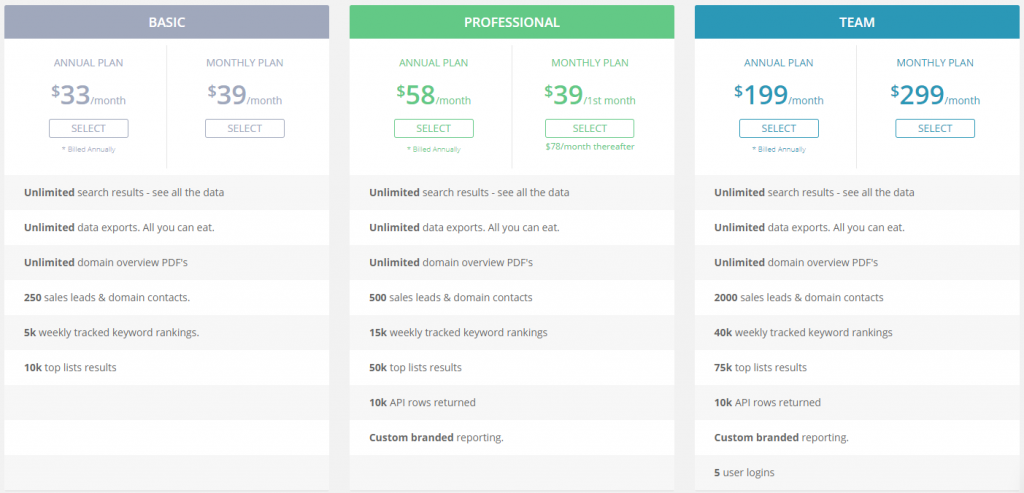Select the Team monthly plan at $299

point(935,128)
